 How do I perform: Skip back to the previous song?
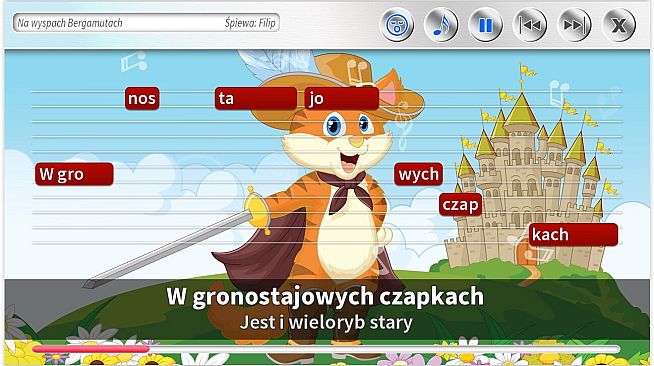pyautogui.click(x=530, y=25)
